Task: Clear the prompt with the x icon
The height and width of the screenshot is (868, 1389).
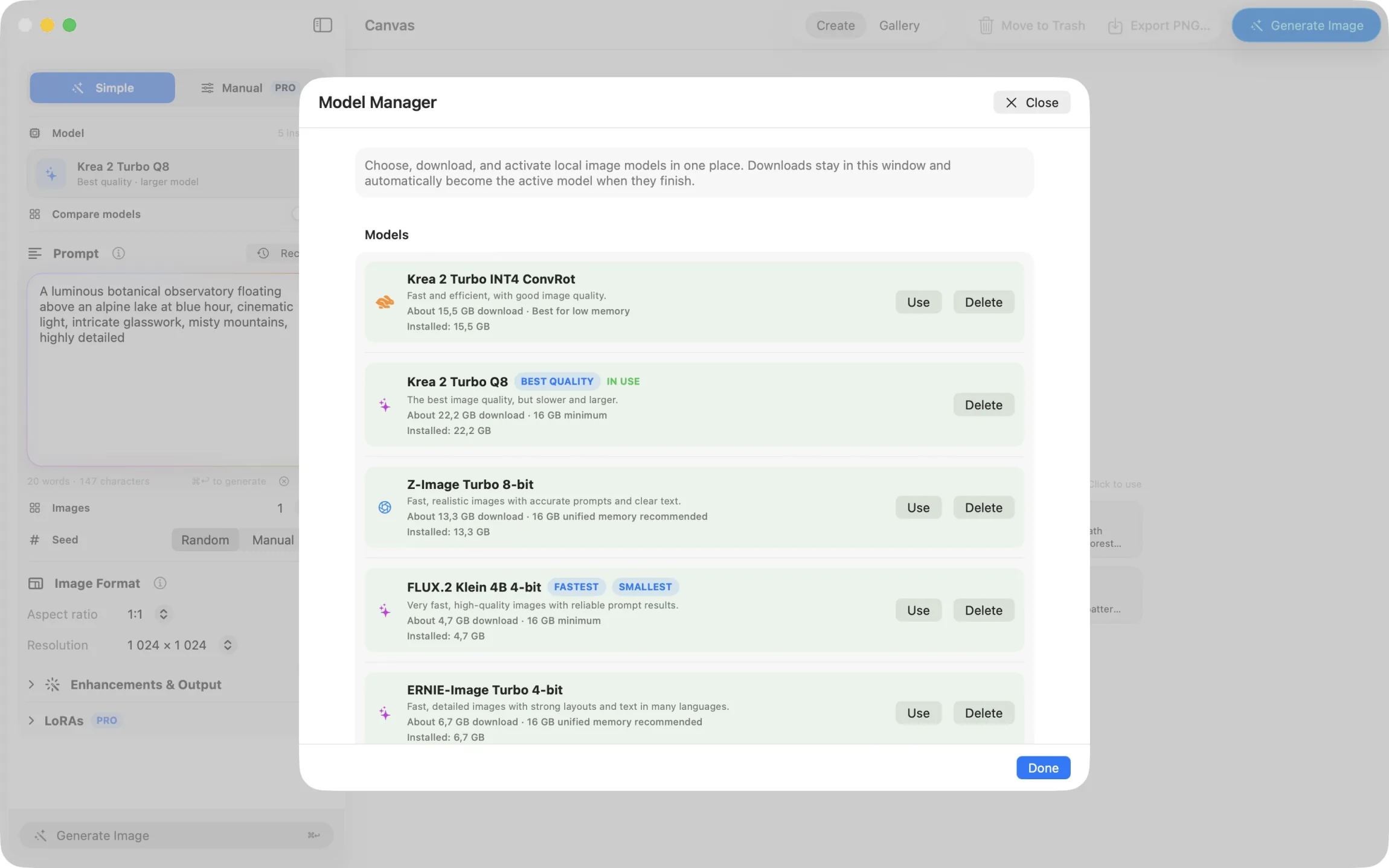Action: 284,481
